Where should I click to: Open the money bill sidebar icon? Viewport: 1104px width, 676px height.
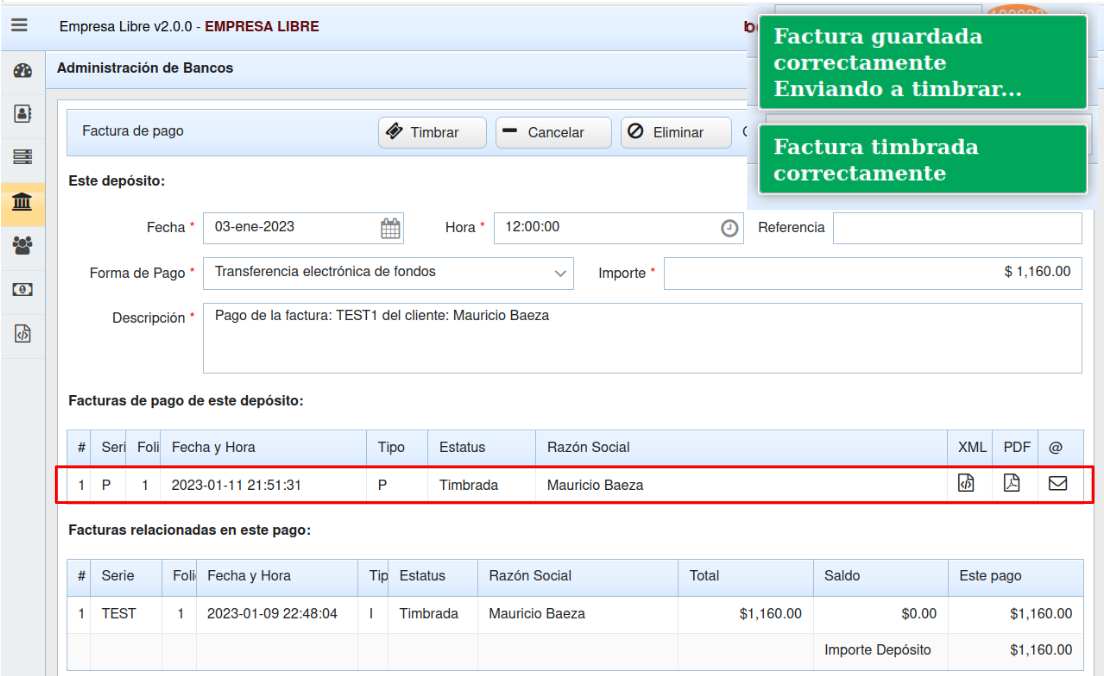[21, 290]
